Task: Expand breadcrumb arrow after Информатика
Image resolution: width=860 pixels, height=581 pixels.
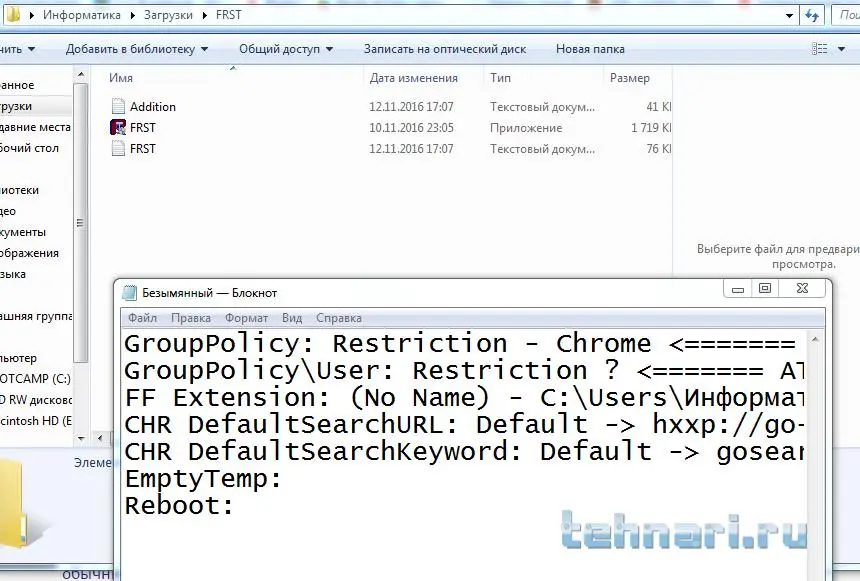Action: (x=132, y=15)
